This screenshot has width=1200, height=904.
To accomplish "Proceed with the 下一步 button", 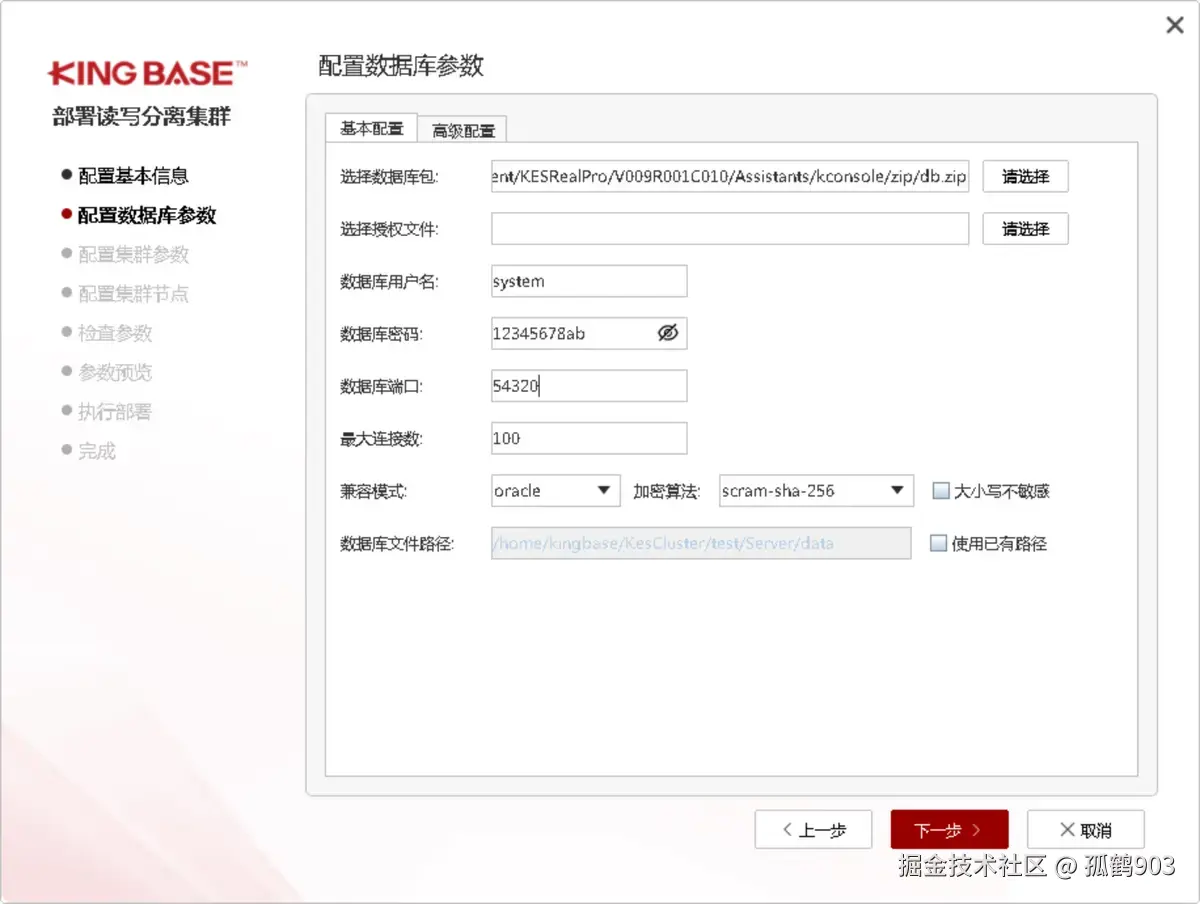I will [949, 830].
